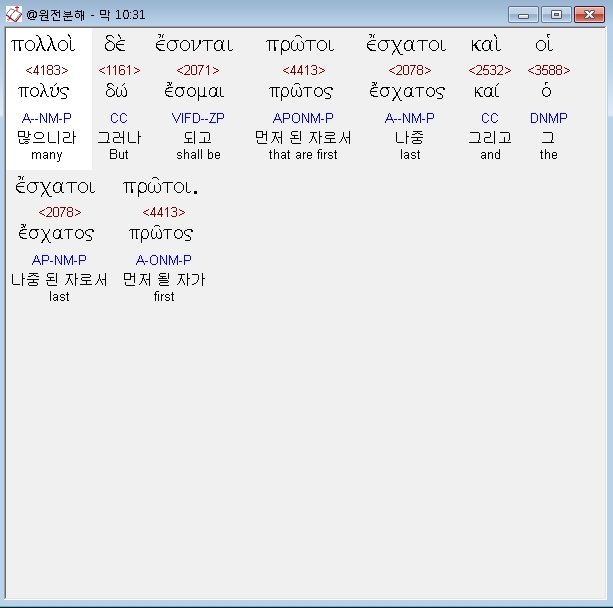This screenshot has width=613, height=608.
Task: Click Korean gloss 나중 된 자로서
Action: [59, 280]
